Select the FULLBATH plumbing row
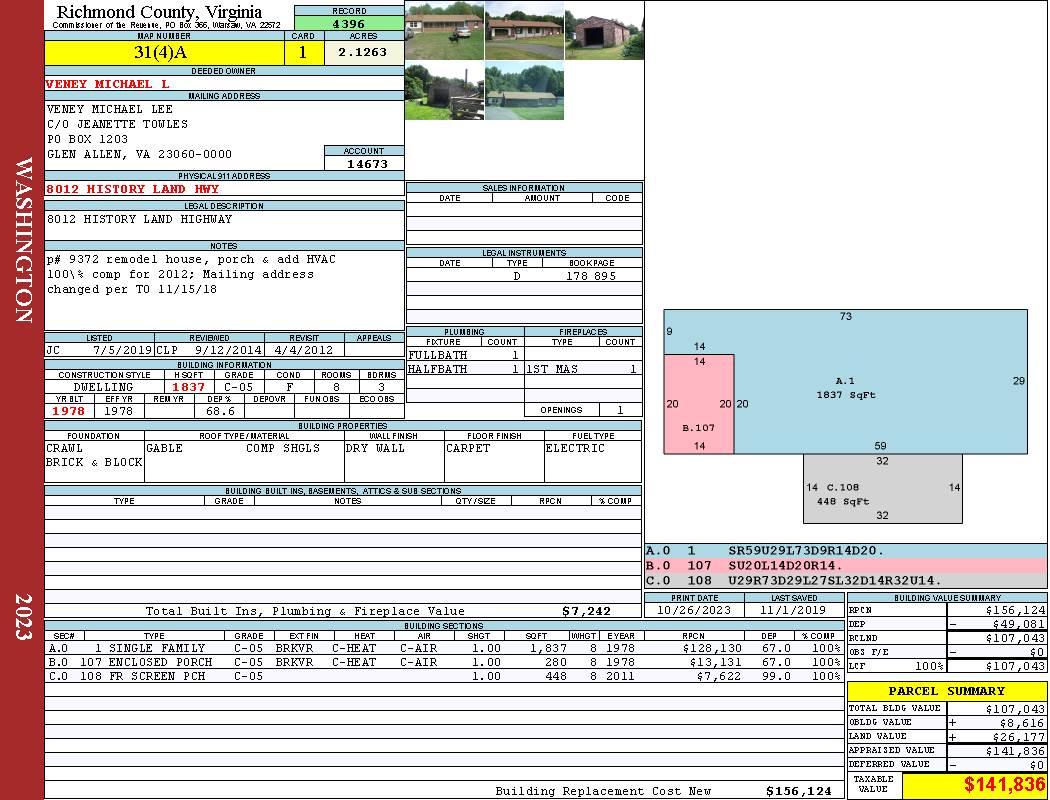Image resolution: width=1050 pixels, height=800 pixels. (x=465, y=355)
